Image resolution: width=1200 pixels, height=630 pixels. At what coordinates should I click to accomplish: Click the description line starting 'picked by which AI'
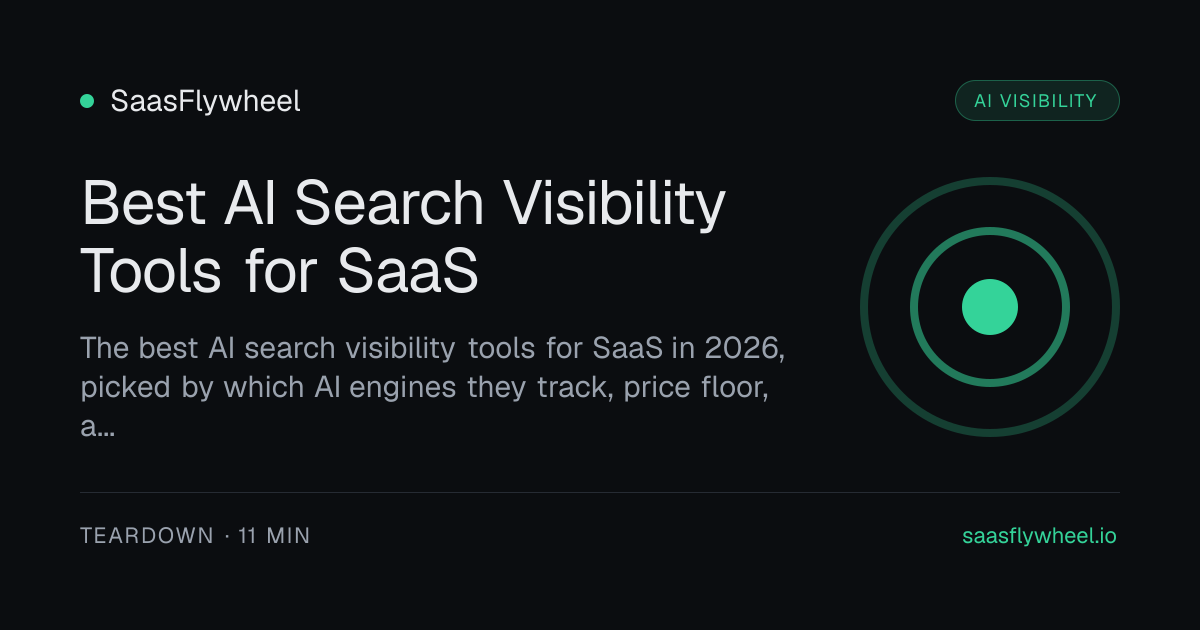coord(424,388)
